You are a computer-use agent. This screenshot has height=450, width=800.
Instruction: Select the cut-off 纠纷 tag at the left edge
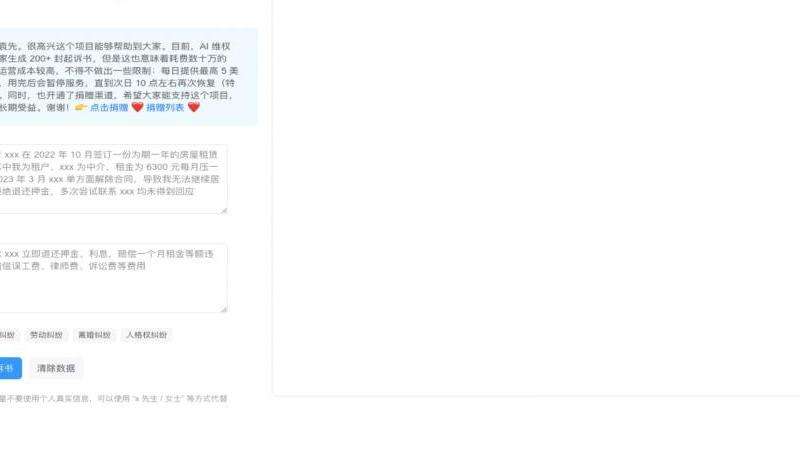coord(7,335)
